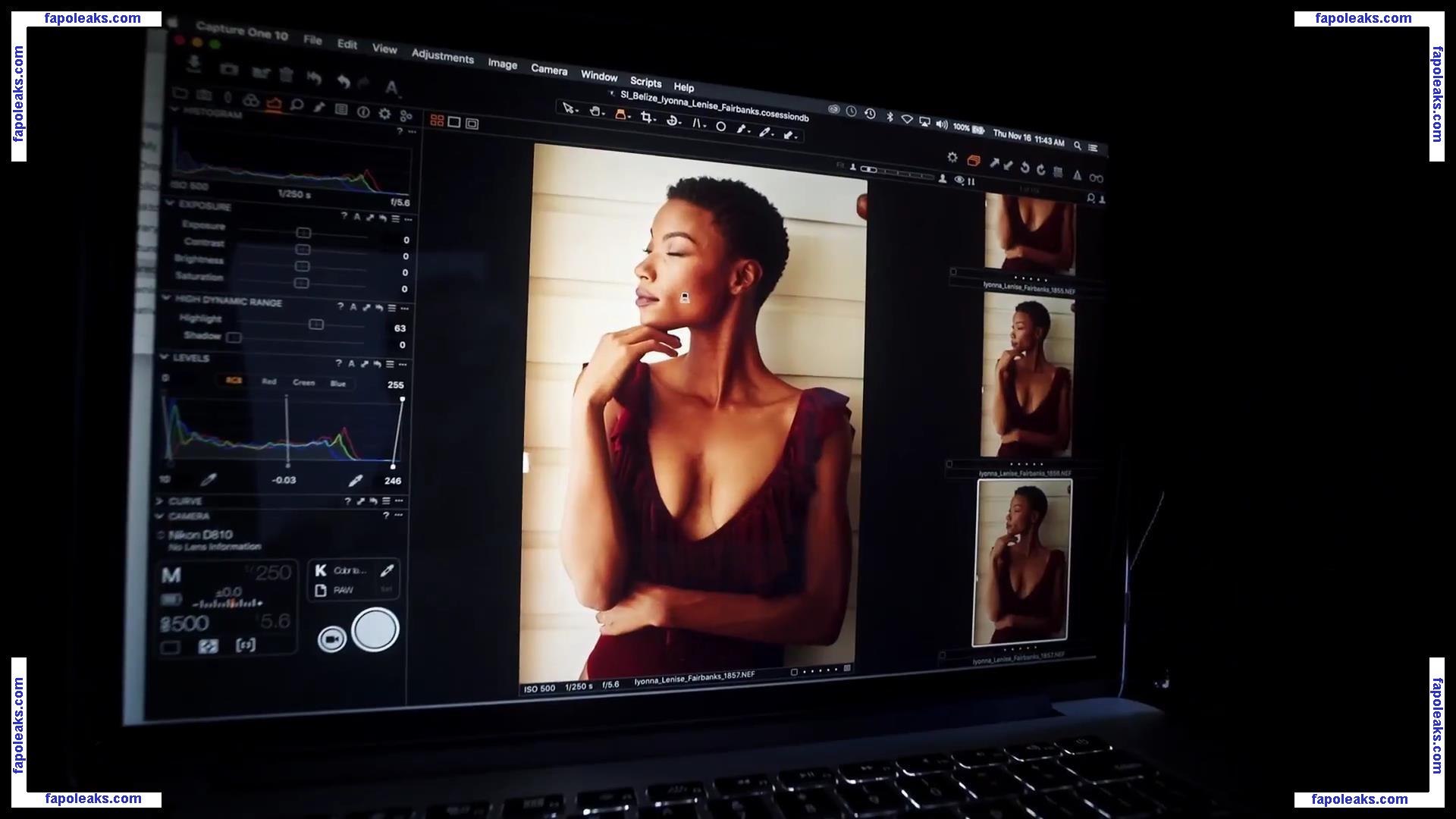Rotate image right using clockwise icon

click(1041, 169)
